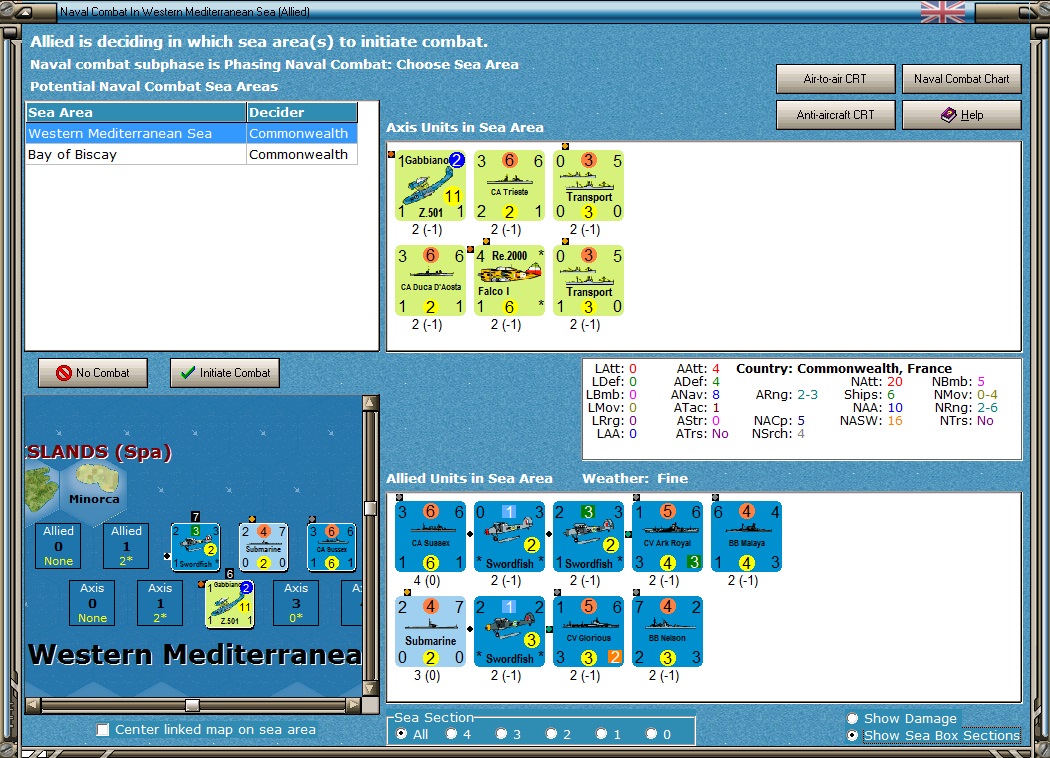Select the Submarine counter in Allied Units list
The image size is (1050, 758).
(430, 631)
